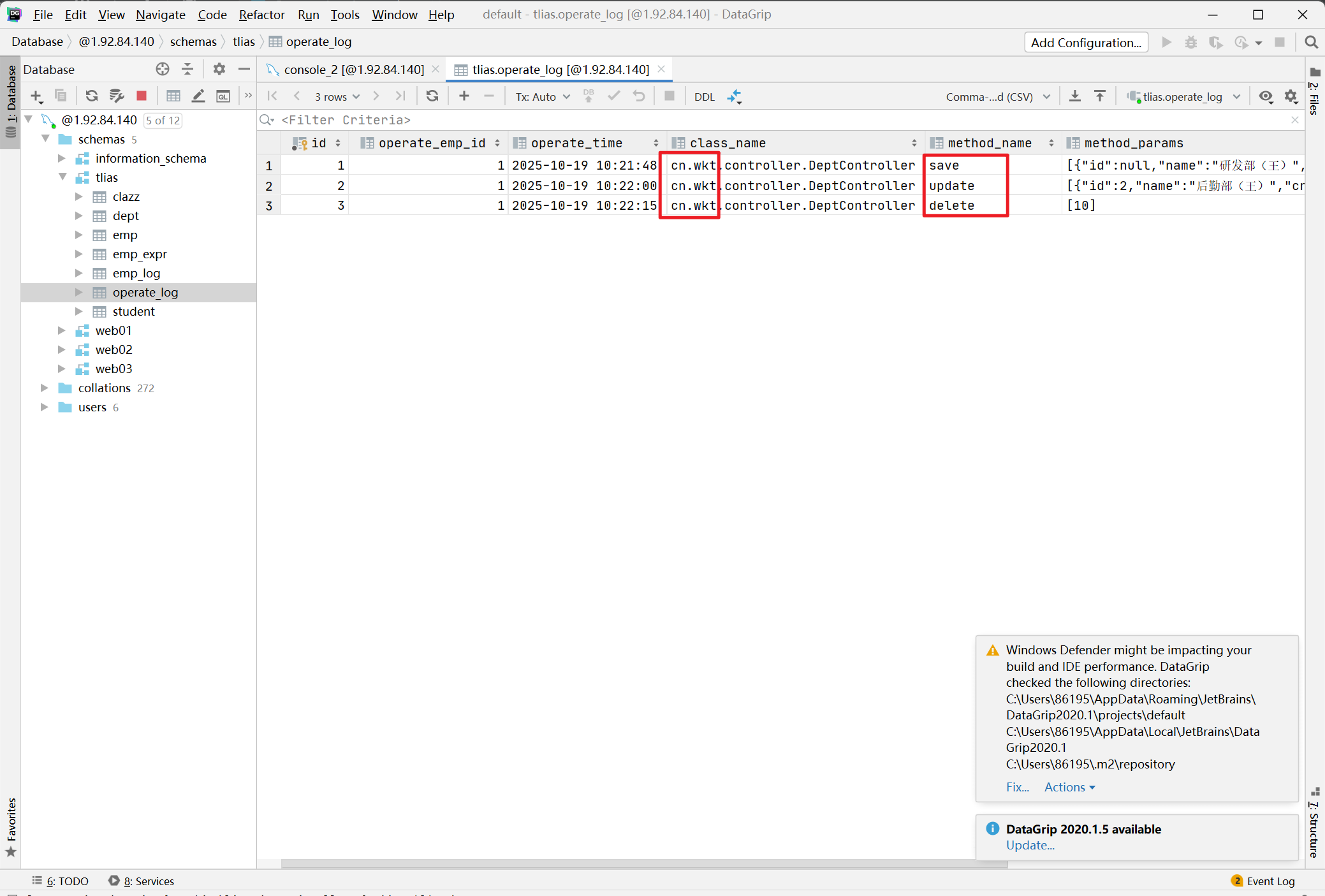The width and height of the screenshot is (1325, 896).
Task: Open the Navigate menu
Action: (160, 14)
